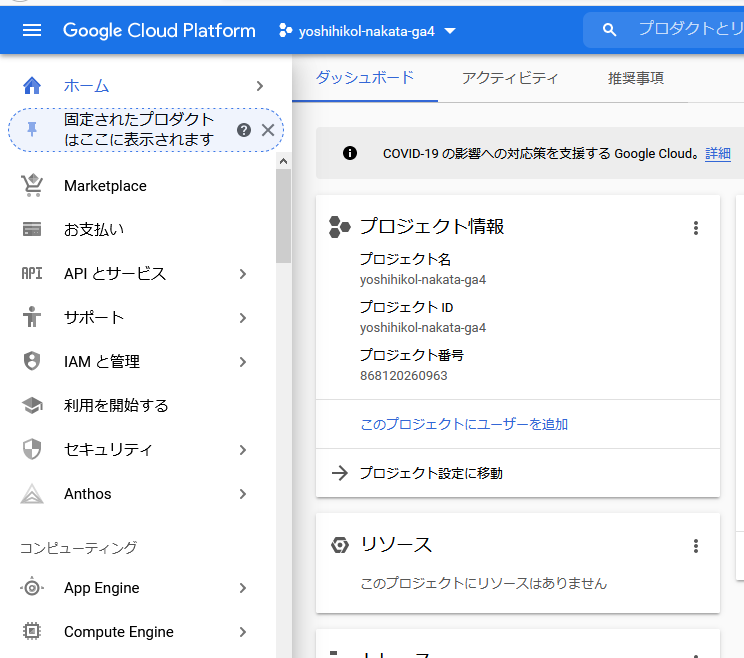Open IAM と管理 menu entry label
Screen dimensions: 744x658
pyautogui.click(x=102, y=361)
